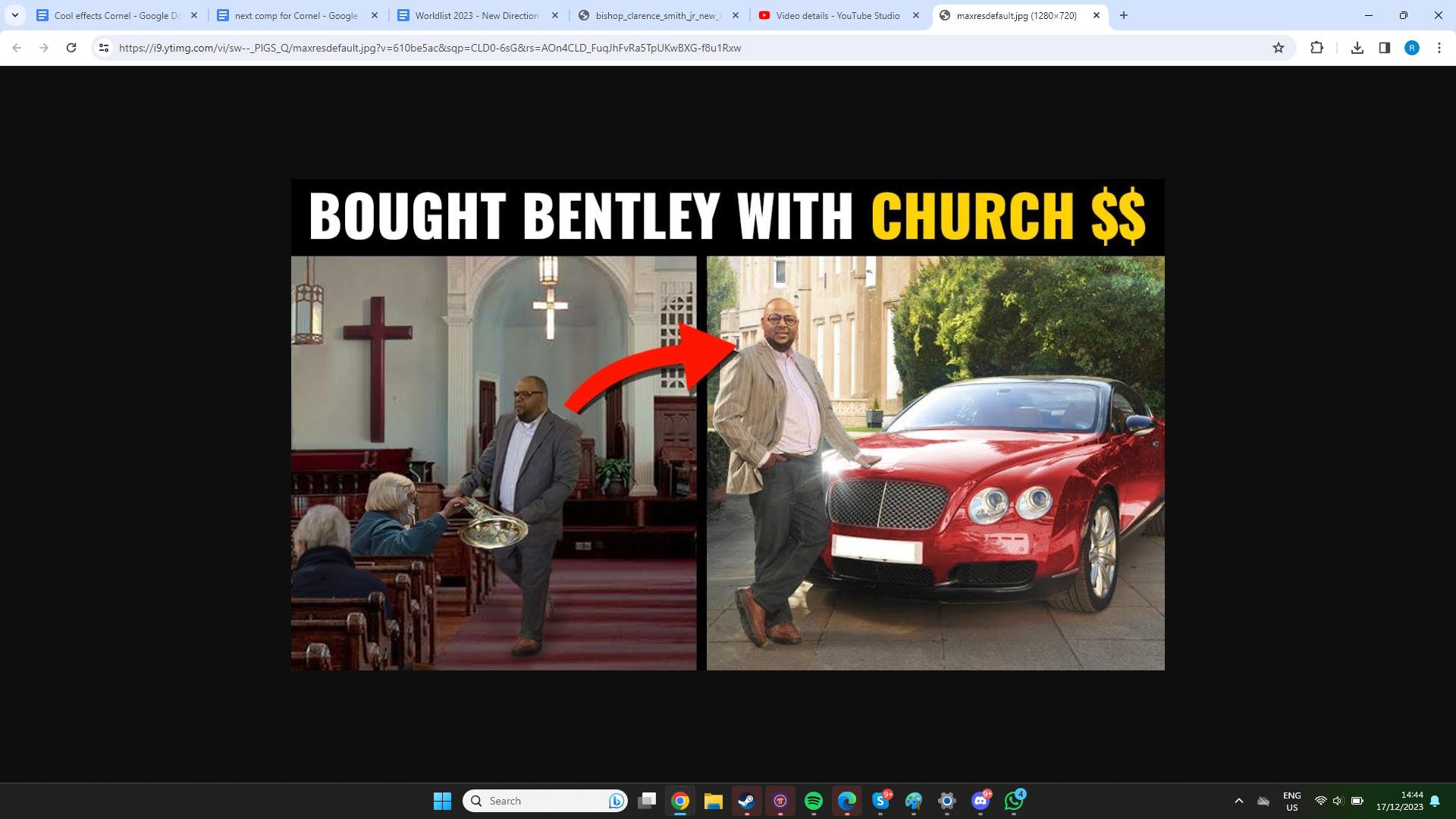Close the bishop_clarence_smith_jr_new tab
The image size is (1456, 819).
pos(736,15)
